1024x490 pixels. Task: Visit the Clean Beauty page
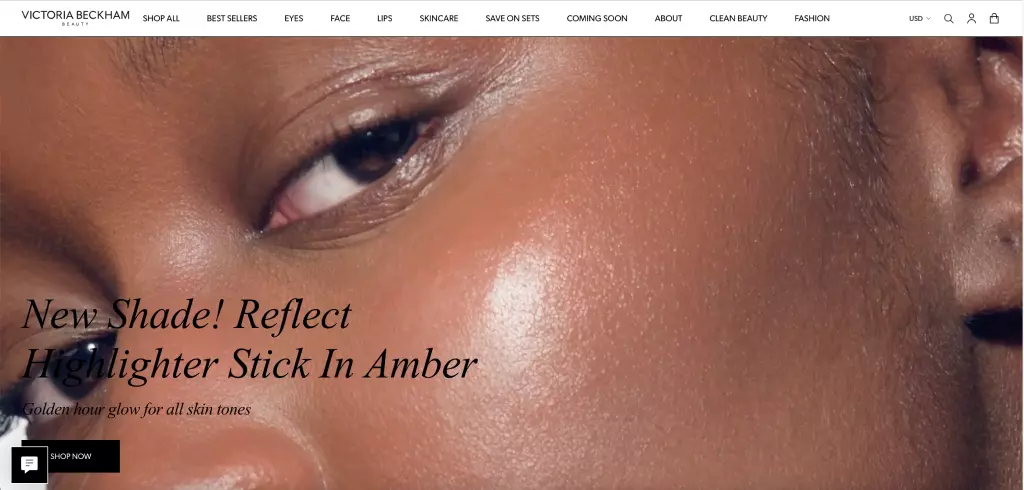pyautogui.click(x=739, y=19)
